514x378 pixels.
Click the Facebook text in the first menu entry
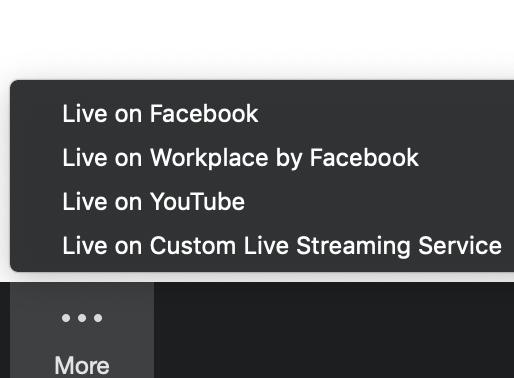pyautogui.click(x=204, y=114)
